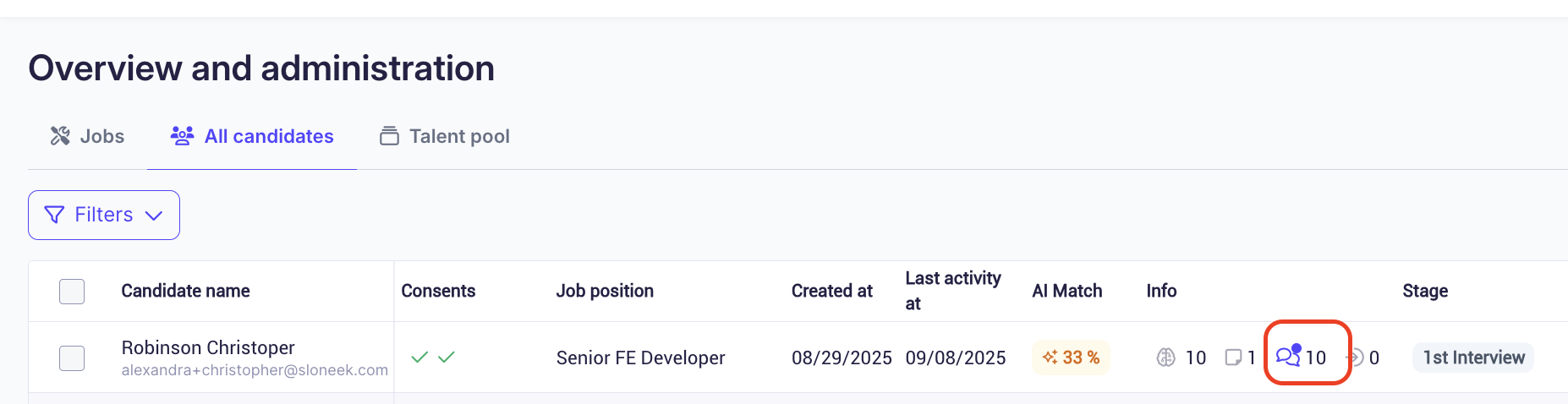Open Robinson Christoper candidate profile
The width and height of the screenshot is (1568, 404).
point(208,347)
